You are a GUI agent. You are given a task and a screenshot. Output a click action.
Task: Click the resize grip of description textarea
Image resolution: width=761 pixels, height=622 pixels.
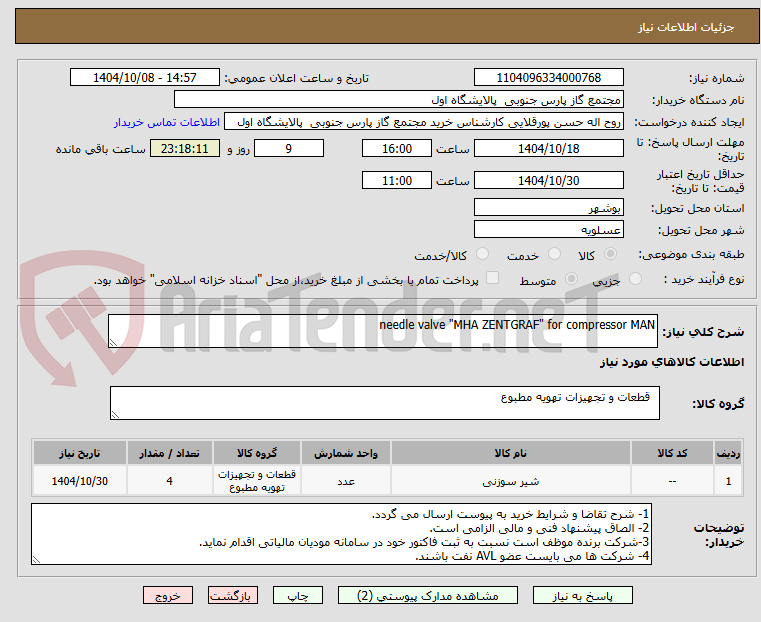[113, 343]
